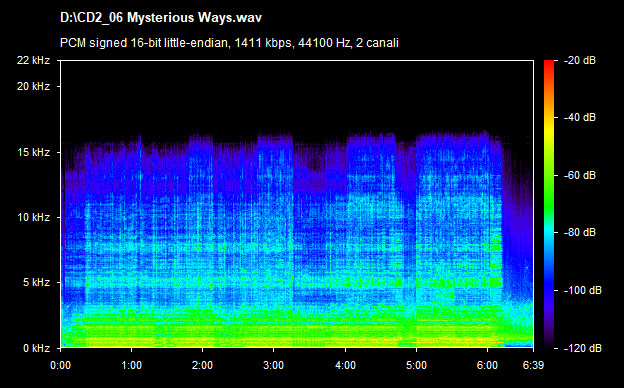This screenshot has width=624, height=388.
Task: Click the 20 kHz frequency axis label
Action: pyautogui.click(x=33, y=86)
